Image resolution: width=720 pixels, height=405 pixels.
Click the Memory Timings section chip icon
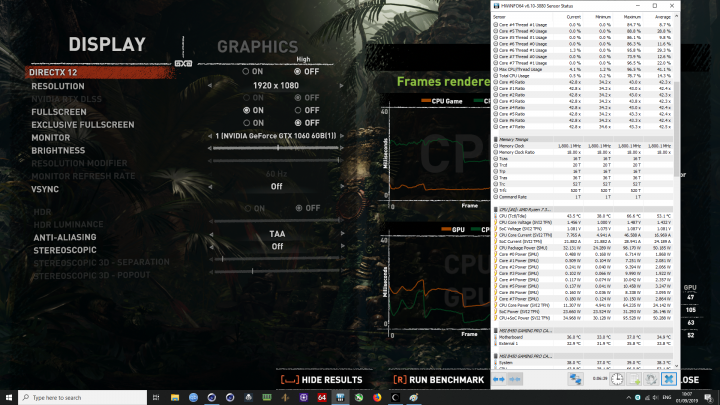(495, 139)
